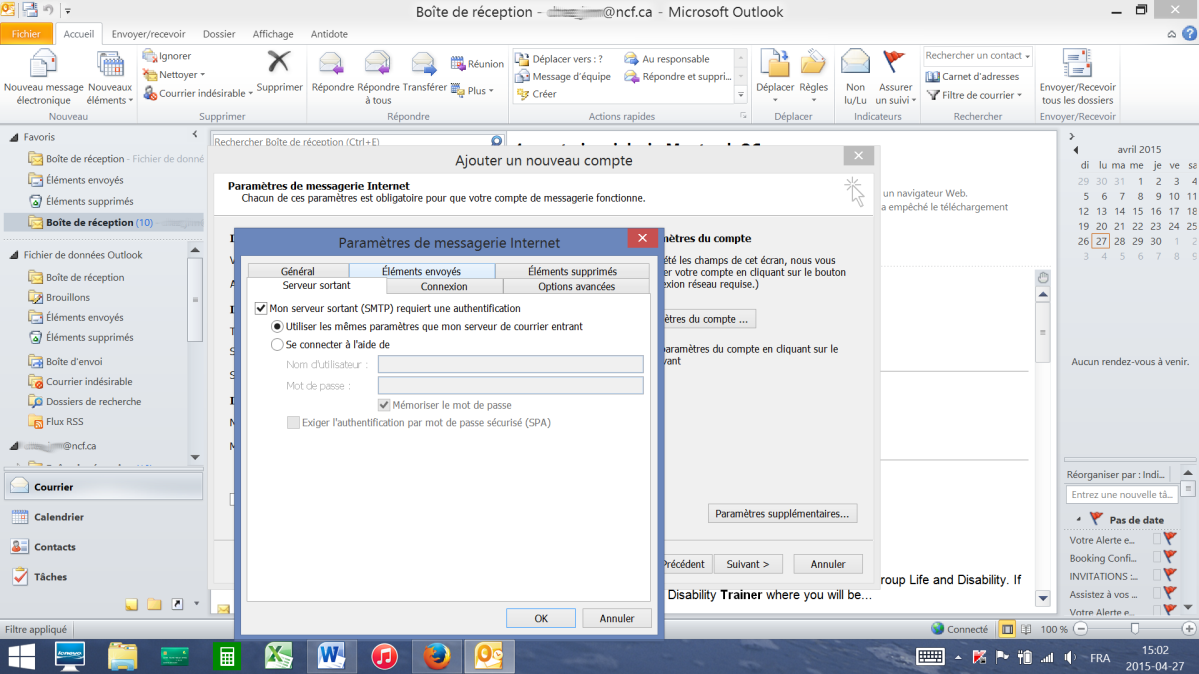
Task: Click the Répondre reply icon
Action: tap(332, 64)
